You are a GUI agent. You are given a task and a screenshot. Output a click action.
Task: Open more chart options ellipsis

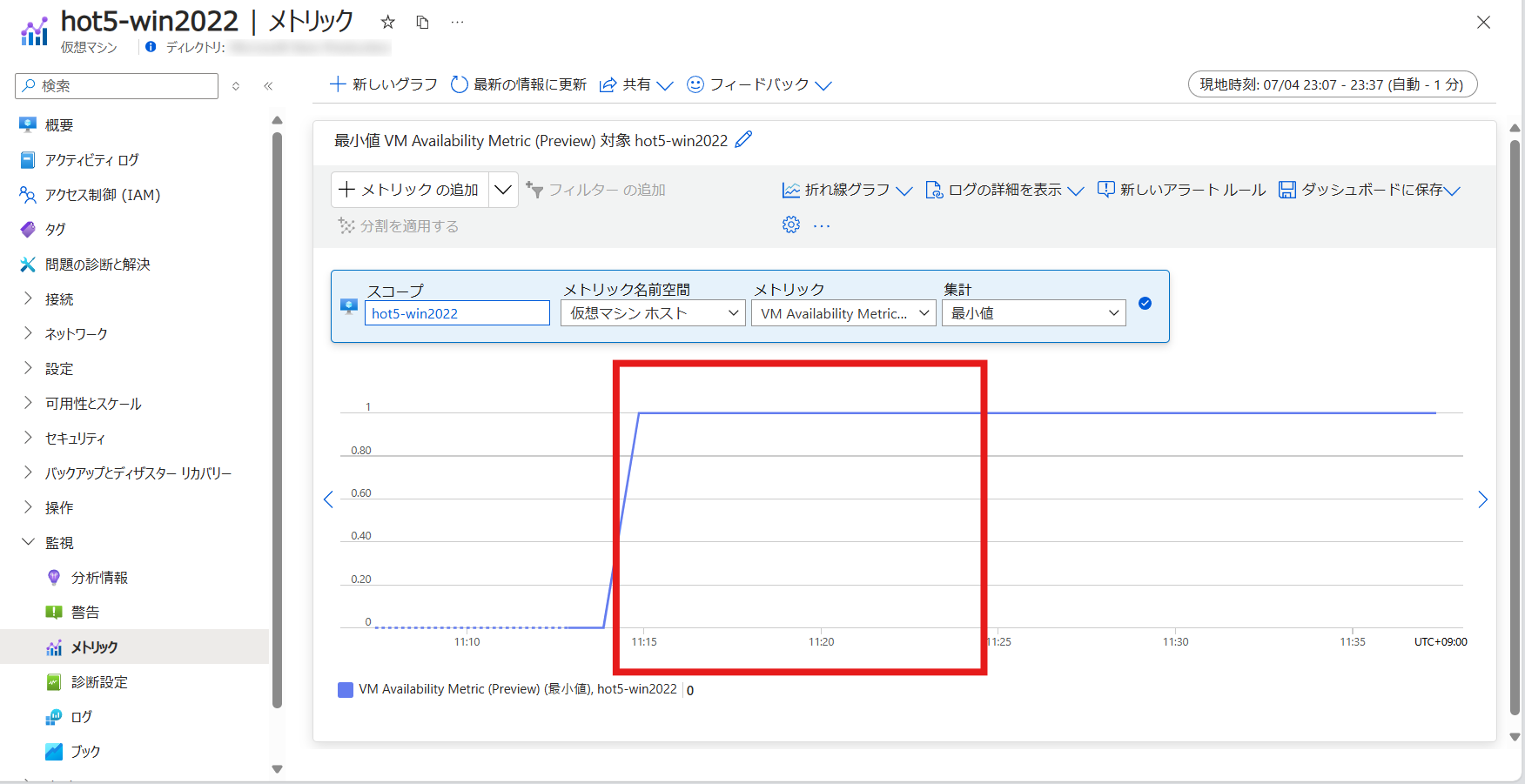click(822, 225)
